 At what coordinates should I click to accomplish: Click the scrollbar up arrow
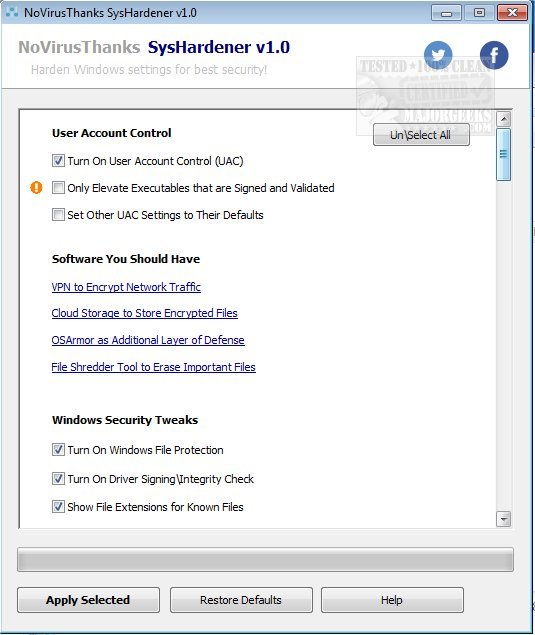[x=503, y=119]
